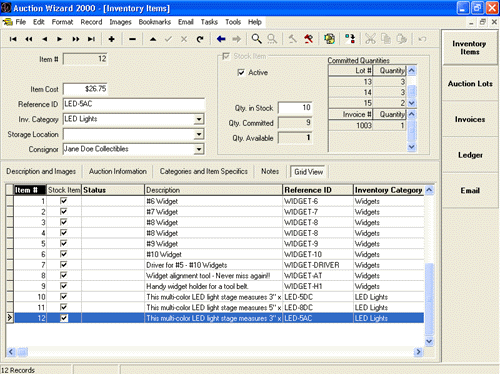
Task: Open the Bookmarks menu
Action: click(x=155, y=22)
